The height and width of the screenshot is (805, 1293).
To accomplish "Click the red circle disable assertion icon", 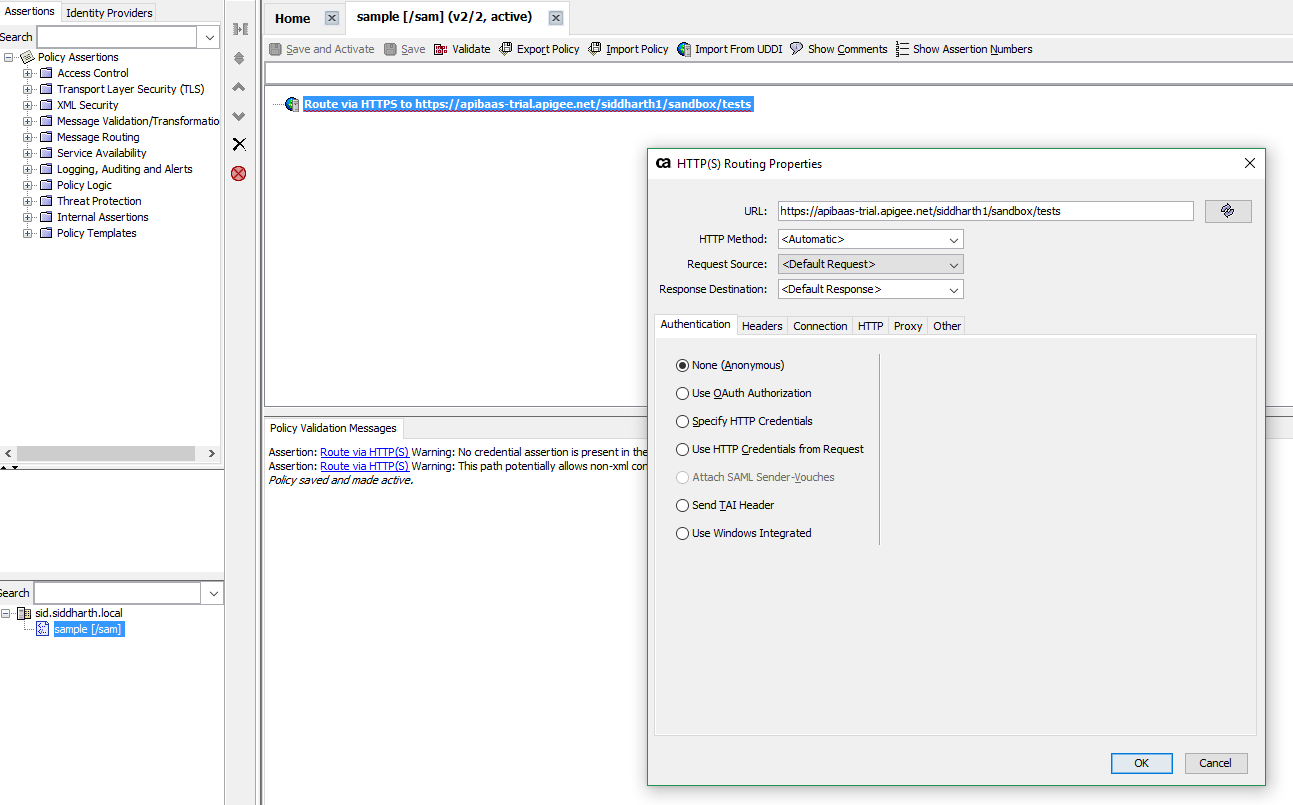I will [x=239, y=173].
